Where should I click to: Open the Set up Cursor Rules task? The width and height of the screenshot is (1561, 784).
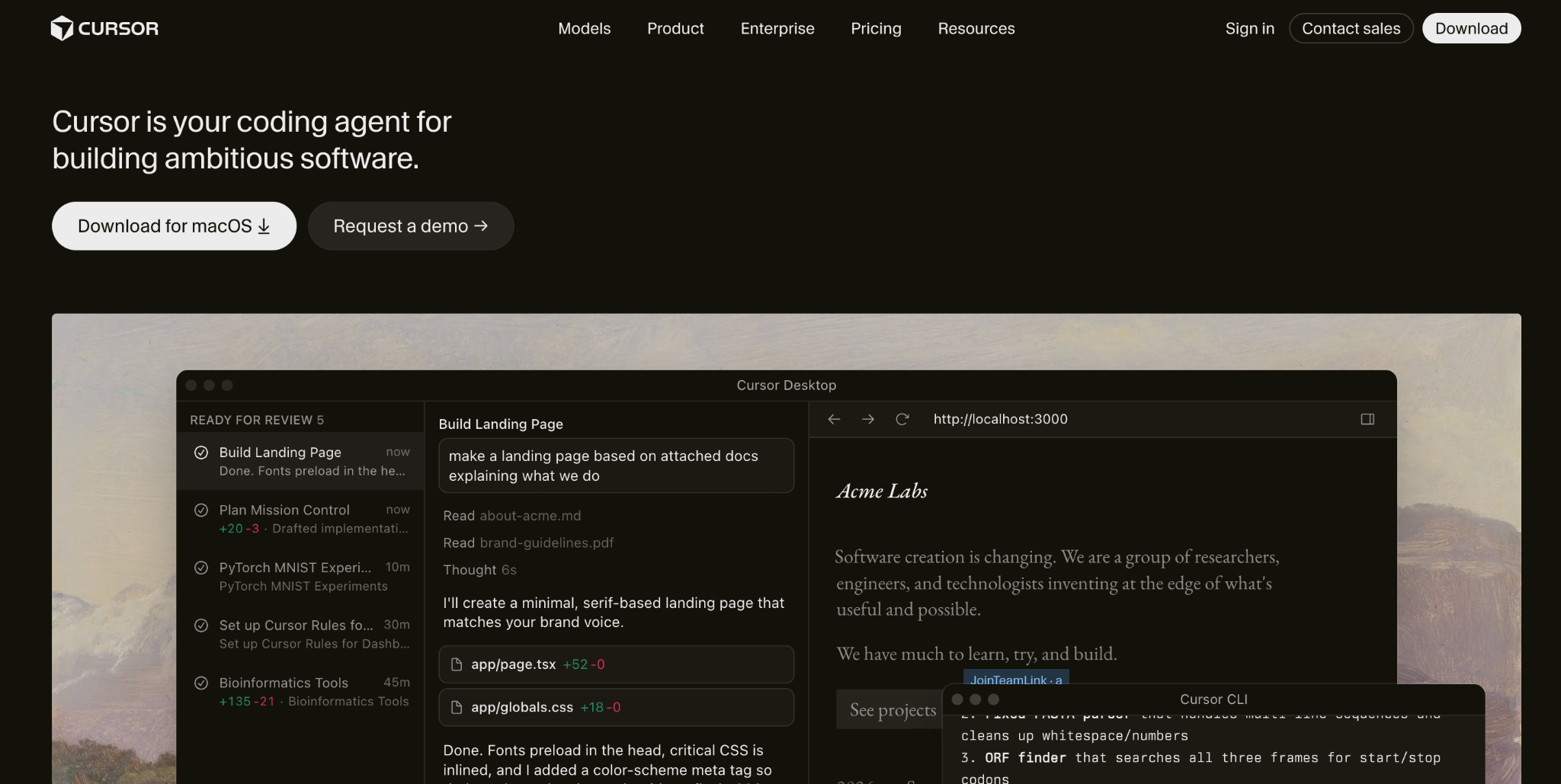(300, 634)
